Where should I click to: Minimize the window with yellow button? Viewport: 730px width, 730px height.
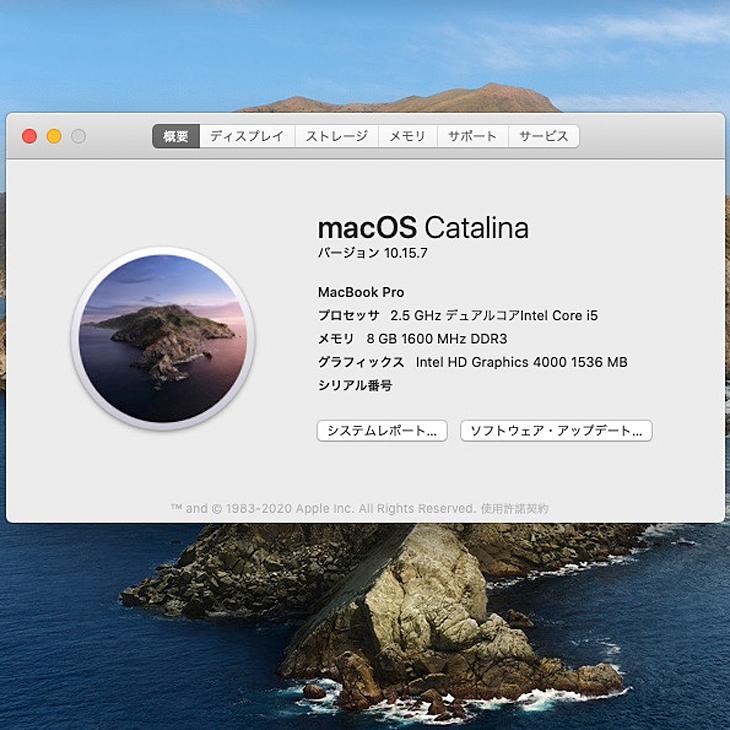pyautogui.click(x=54, y=136)
